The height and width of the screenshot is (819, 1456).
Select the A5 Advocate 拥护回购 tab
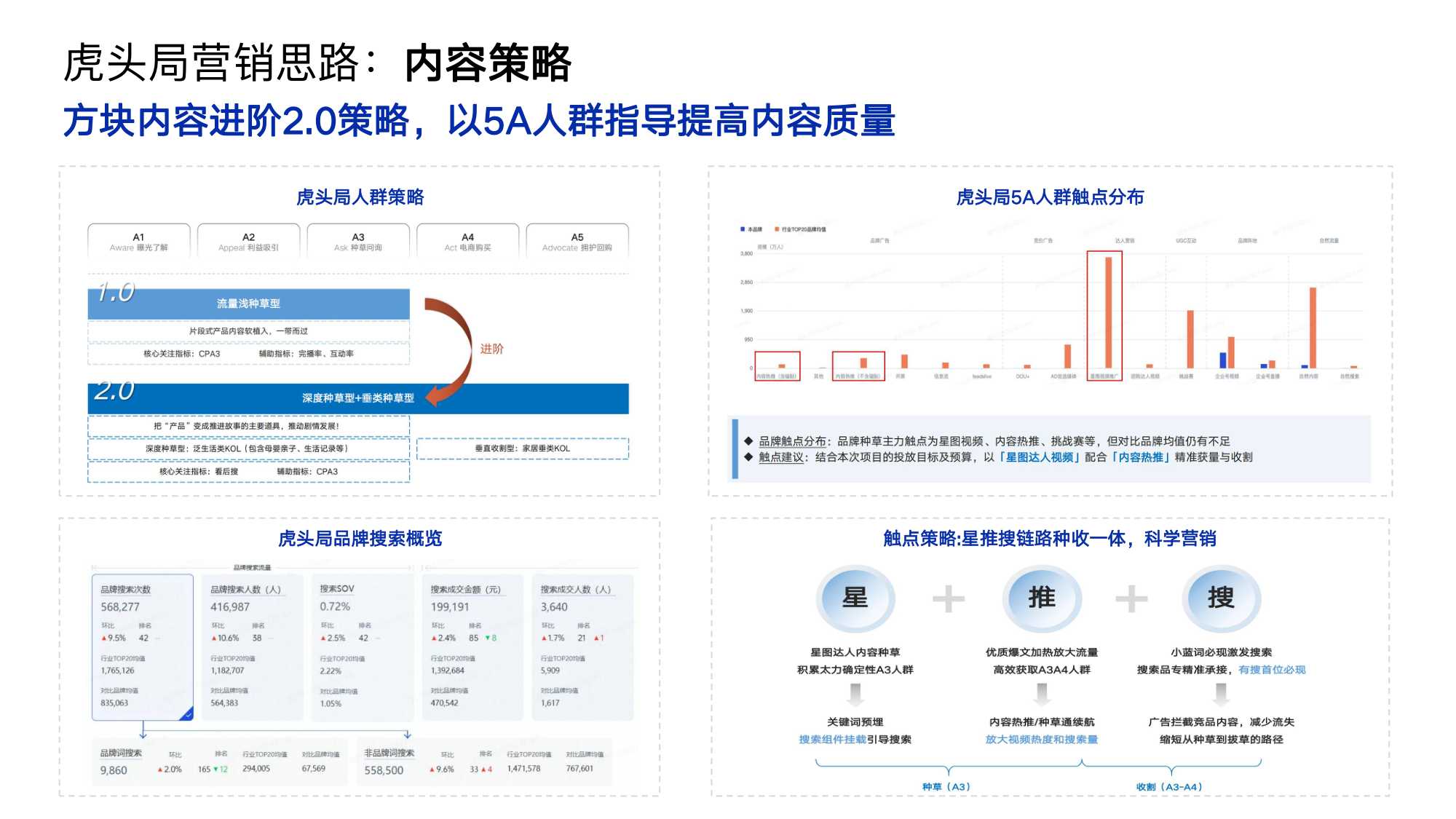click(x=577, y=242)
